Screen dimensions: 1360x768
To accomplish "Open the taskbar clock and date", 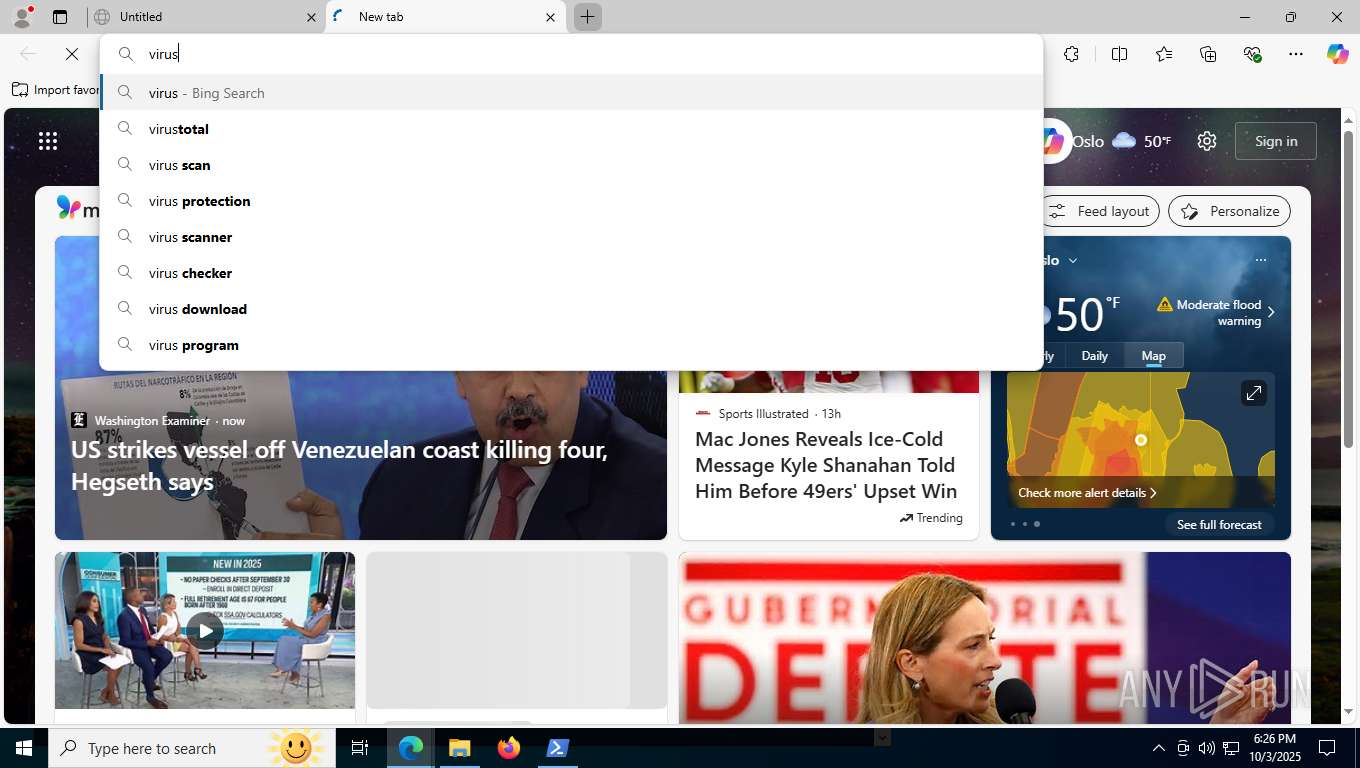I will tap(1274, 748).
